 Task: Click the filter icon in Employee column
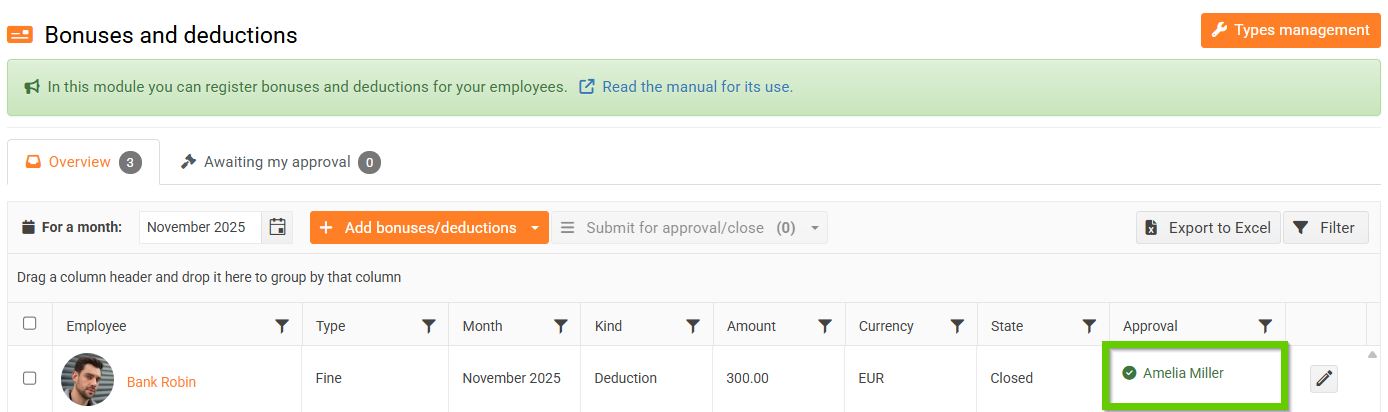pyautogui.click(x=282, y=326)
